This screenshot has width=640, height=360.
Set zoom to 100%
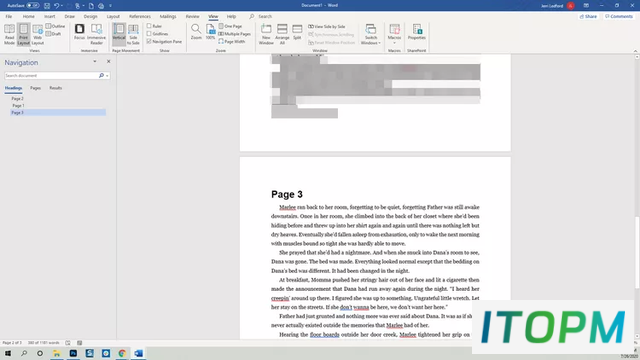(x=210, y=32)
